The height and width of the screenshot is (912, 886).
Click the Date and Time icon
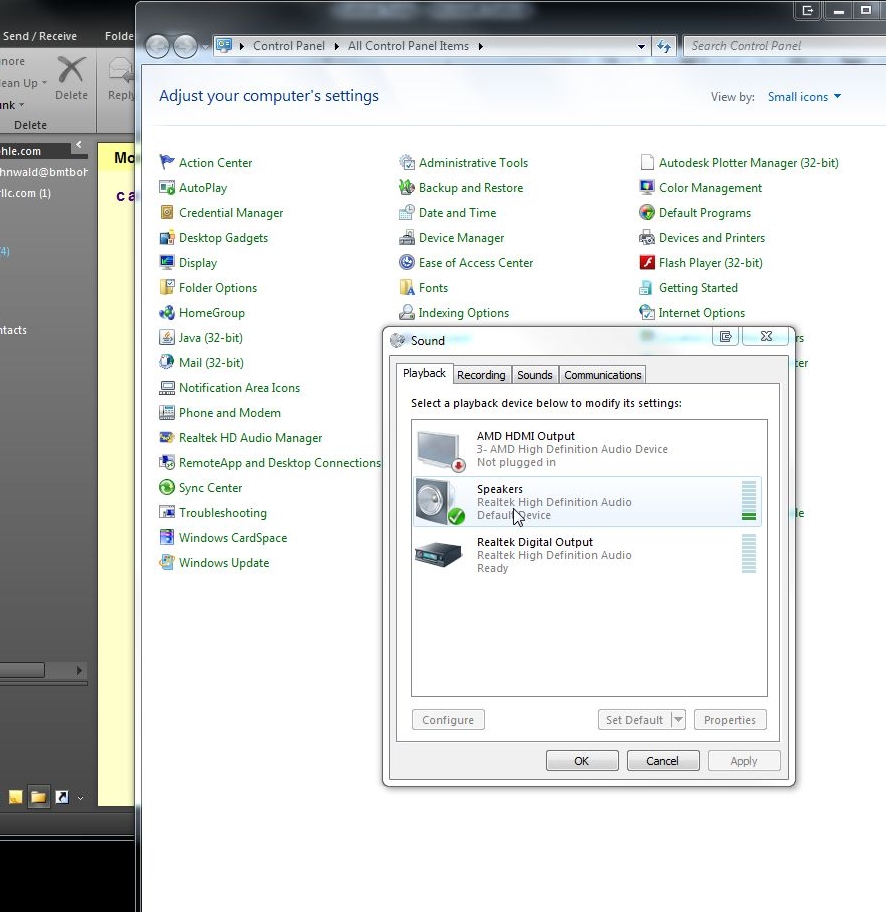407,212
